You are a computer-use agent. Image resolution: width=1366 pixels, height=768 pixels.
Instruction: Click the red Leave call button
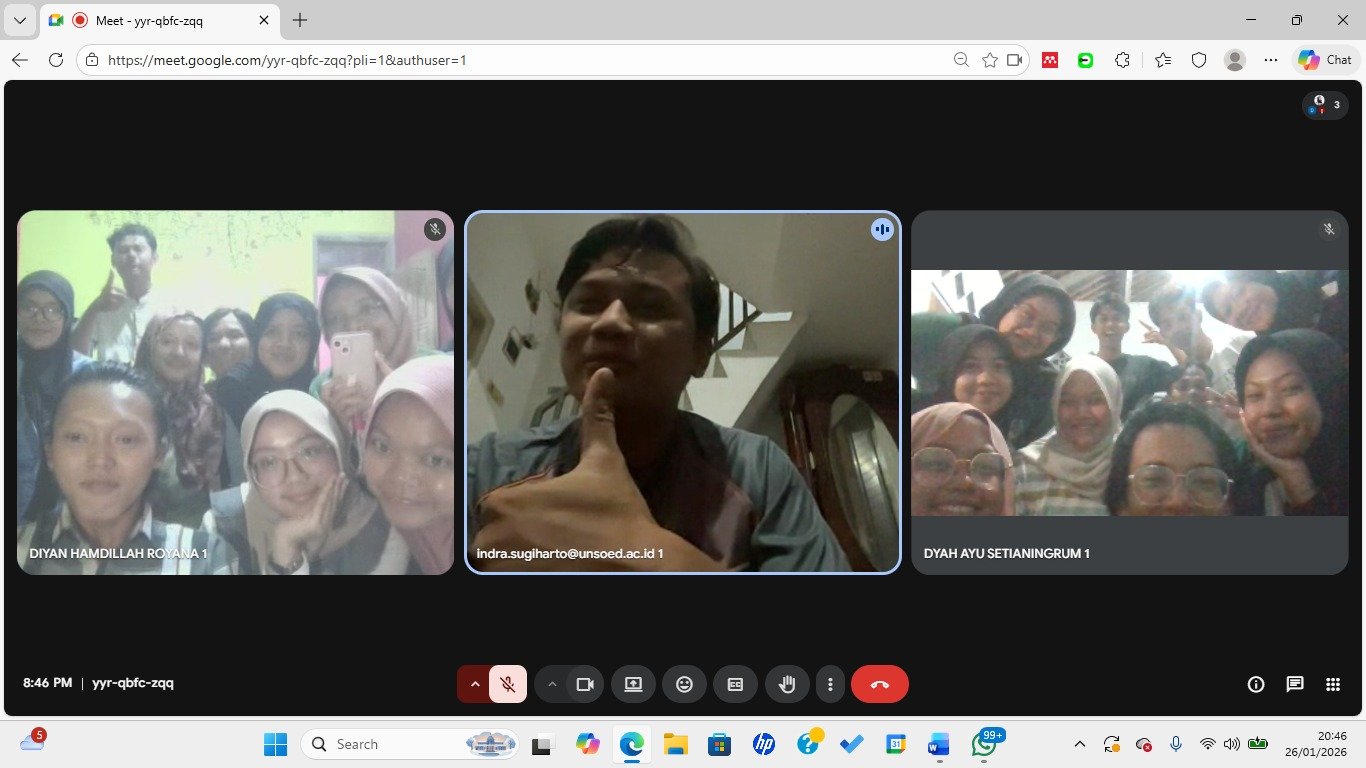click(879, 684)
